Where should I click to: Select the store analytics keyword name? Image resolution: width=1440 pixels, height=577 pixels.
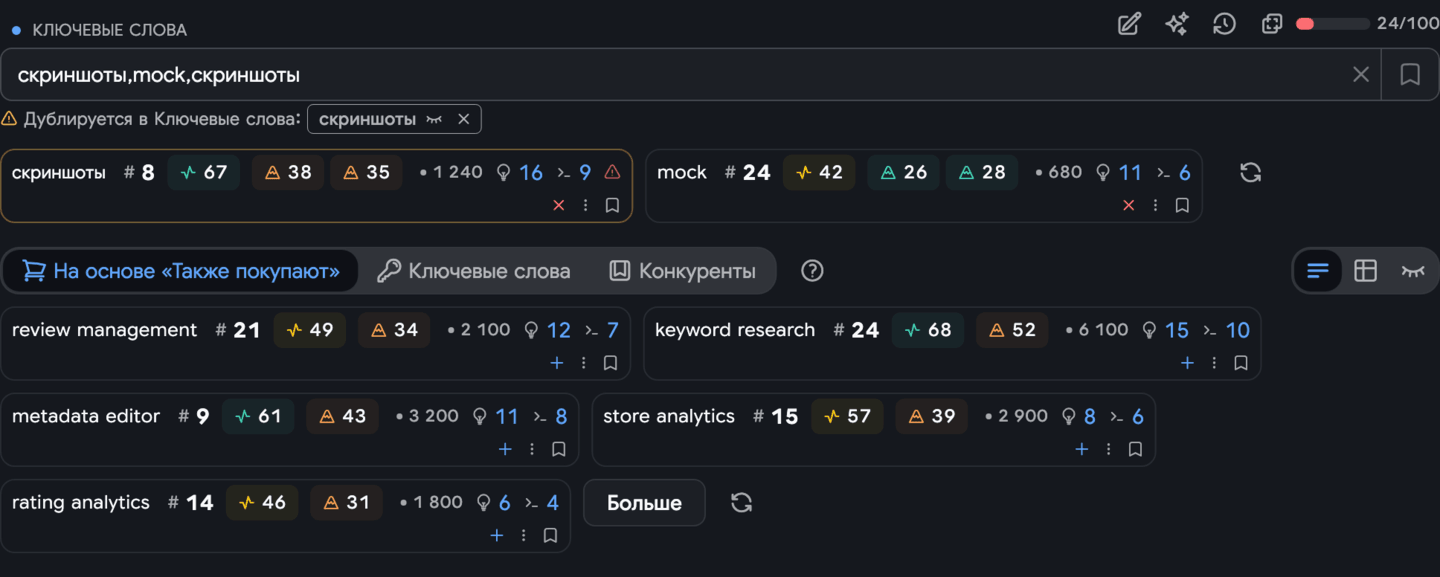click(x=669, y=416)
